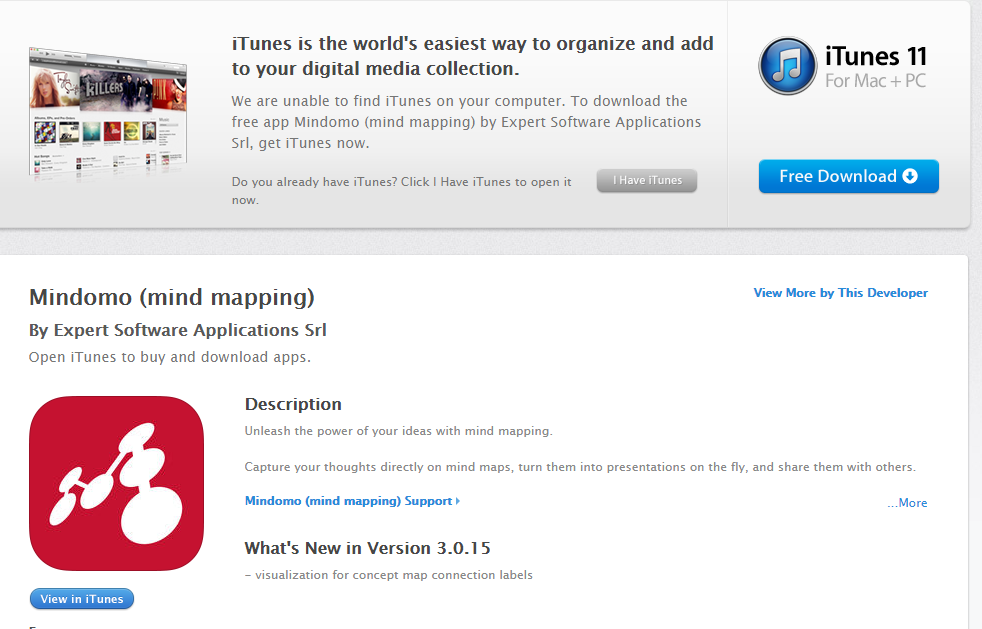
Task: Click the 'For Mac + PC' text
Action: [876, 81]
